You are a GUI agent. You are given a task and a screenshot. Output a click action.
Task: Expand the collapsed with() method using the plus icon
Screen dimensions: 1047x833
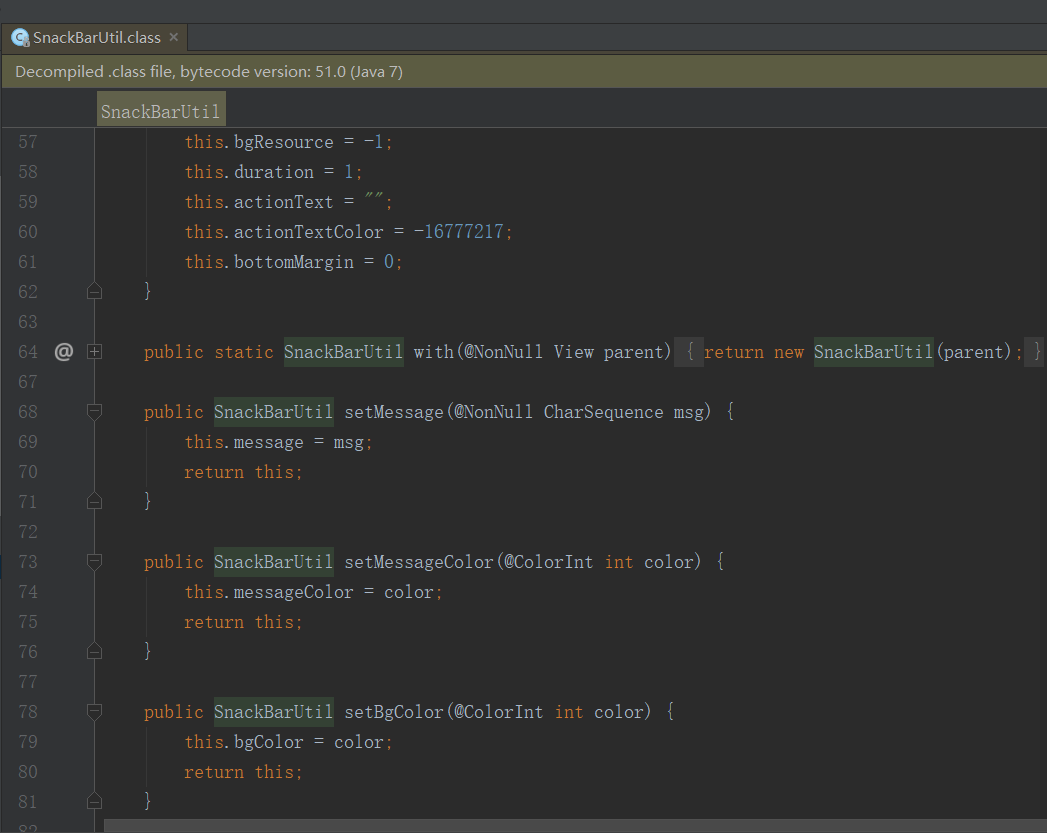coord(94,351)
